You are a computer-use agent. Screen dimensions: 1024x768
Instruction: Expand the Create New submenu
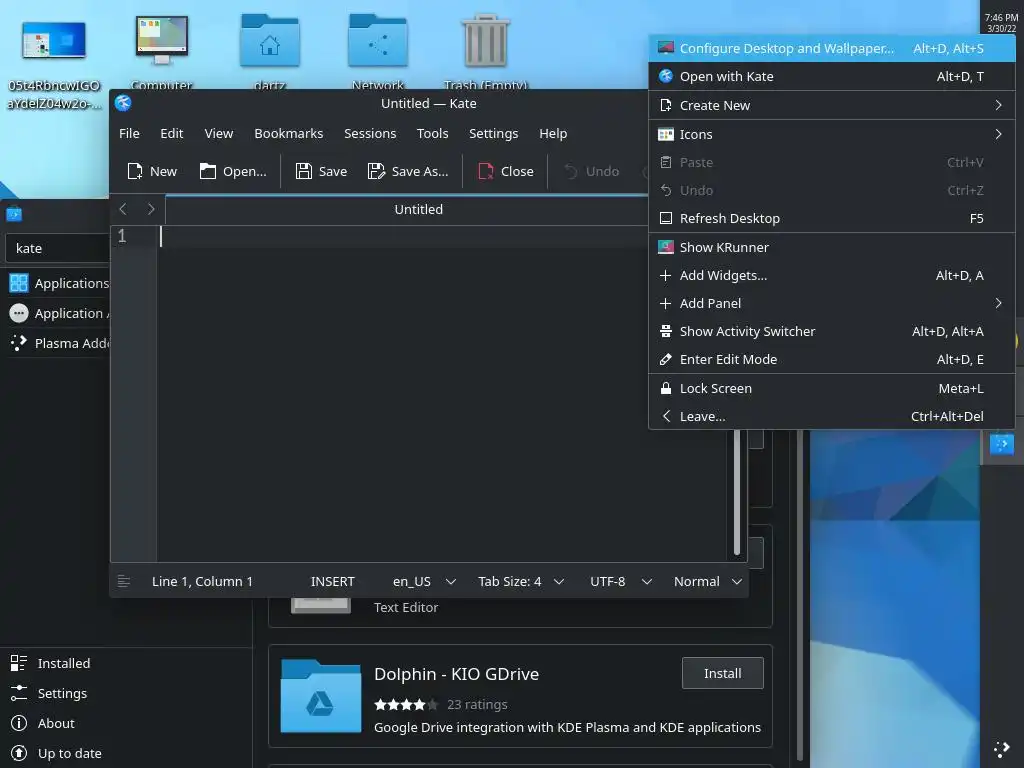831,105
